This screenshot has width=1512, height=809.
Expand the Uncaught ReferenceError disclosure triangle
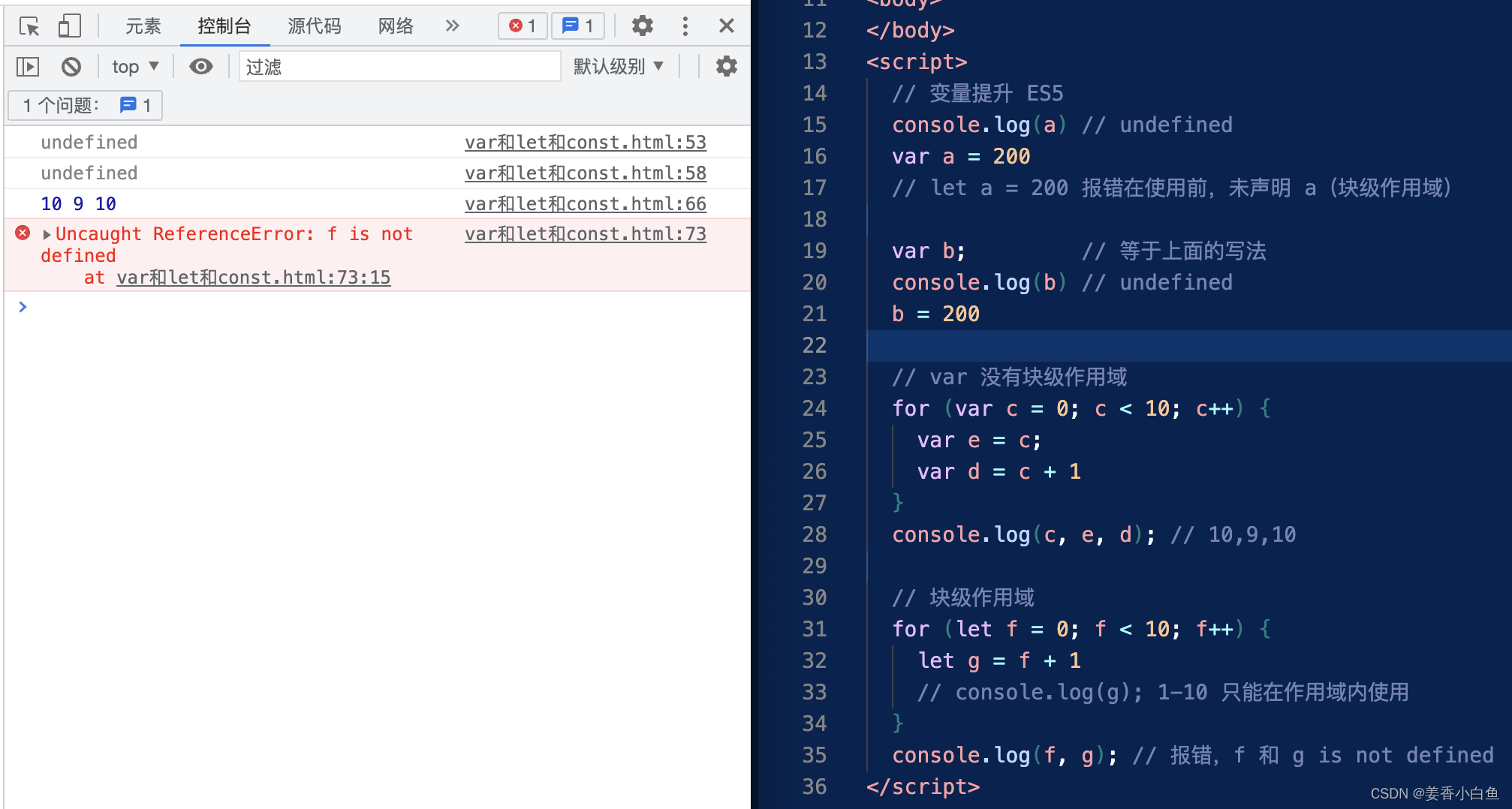pos(47,235)
